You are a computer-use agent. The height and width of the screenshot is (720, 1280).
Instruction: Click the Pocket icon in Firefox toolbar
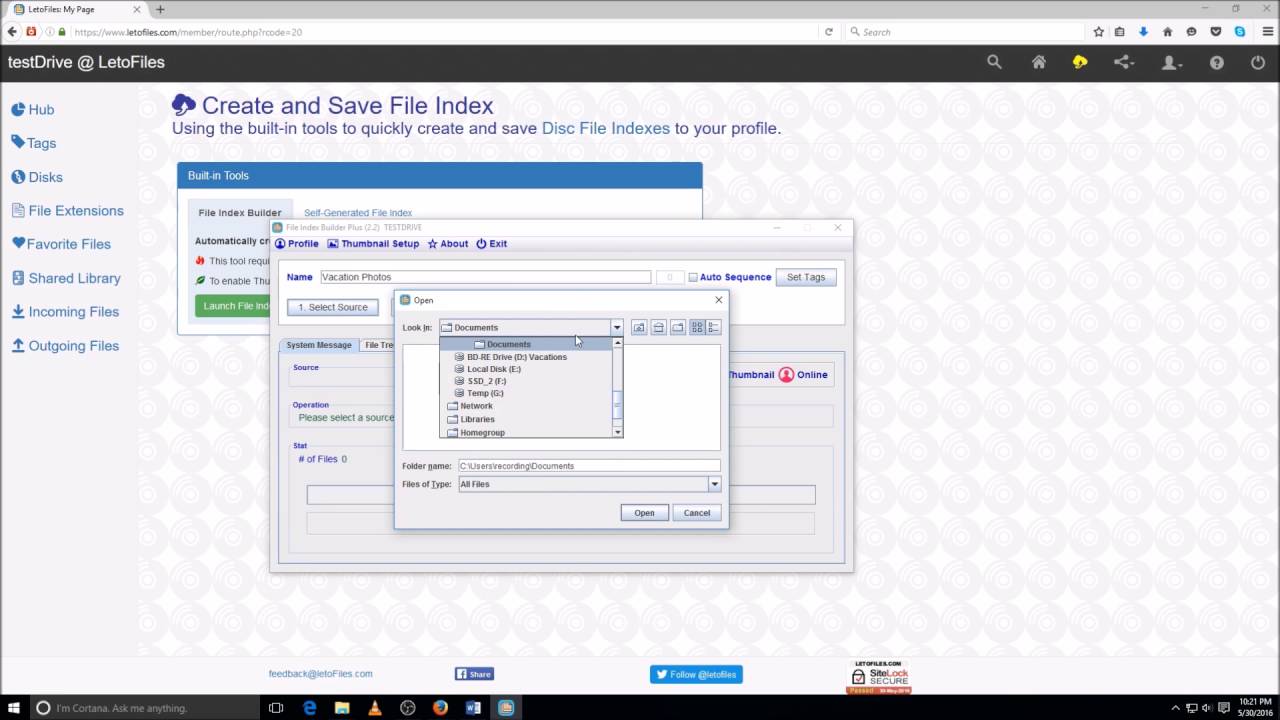tap(1216, 32)
